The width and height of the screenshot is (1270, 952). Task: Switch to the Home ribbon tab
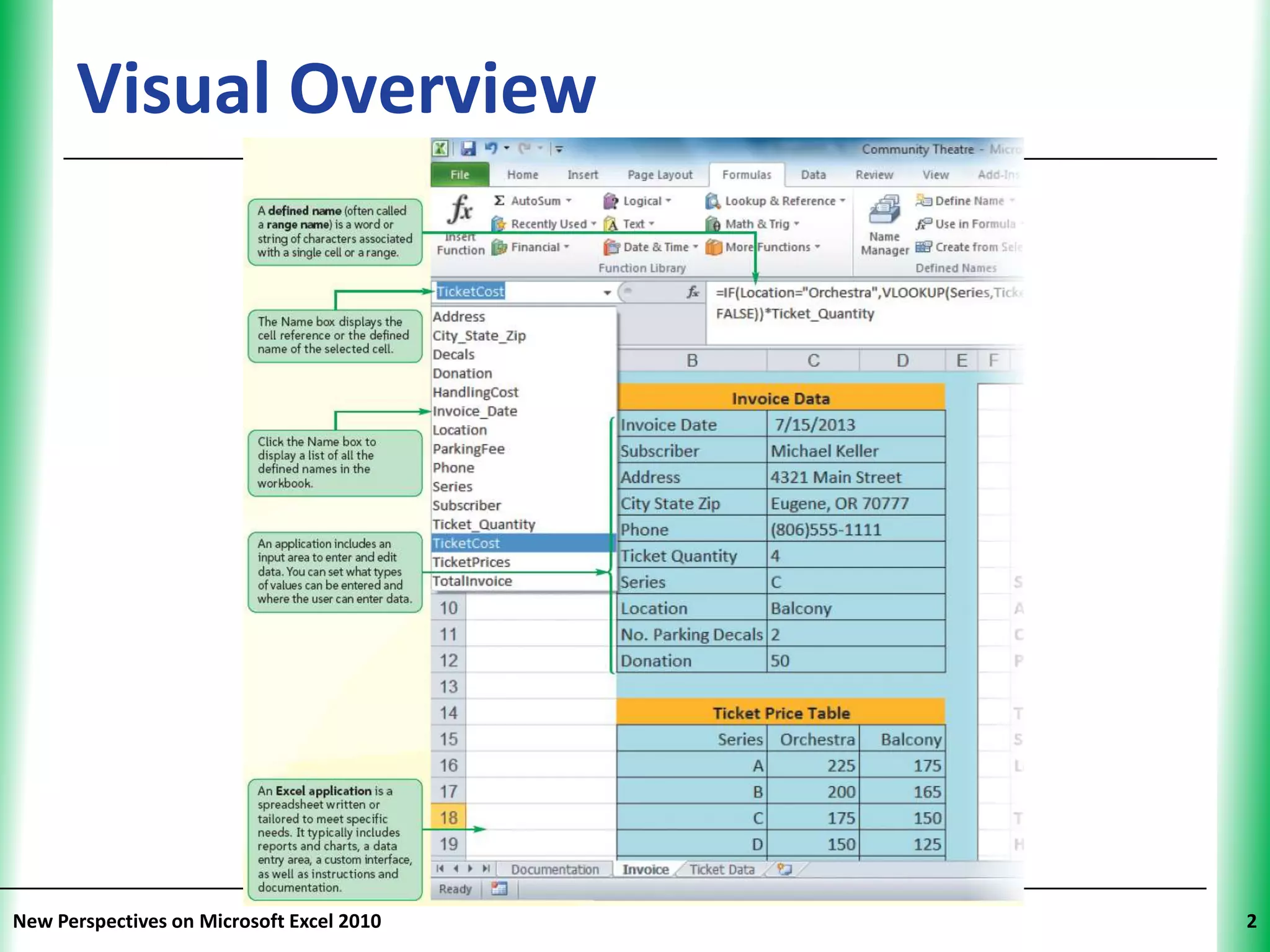pyautogui.click(x=523, y=175)
